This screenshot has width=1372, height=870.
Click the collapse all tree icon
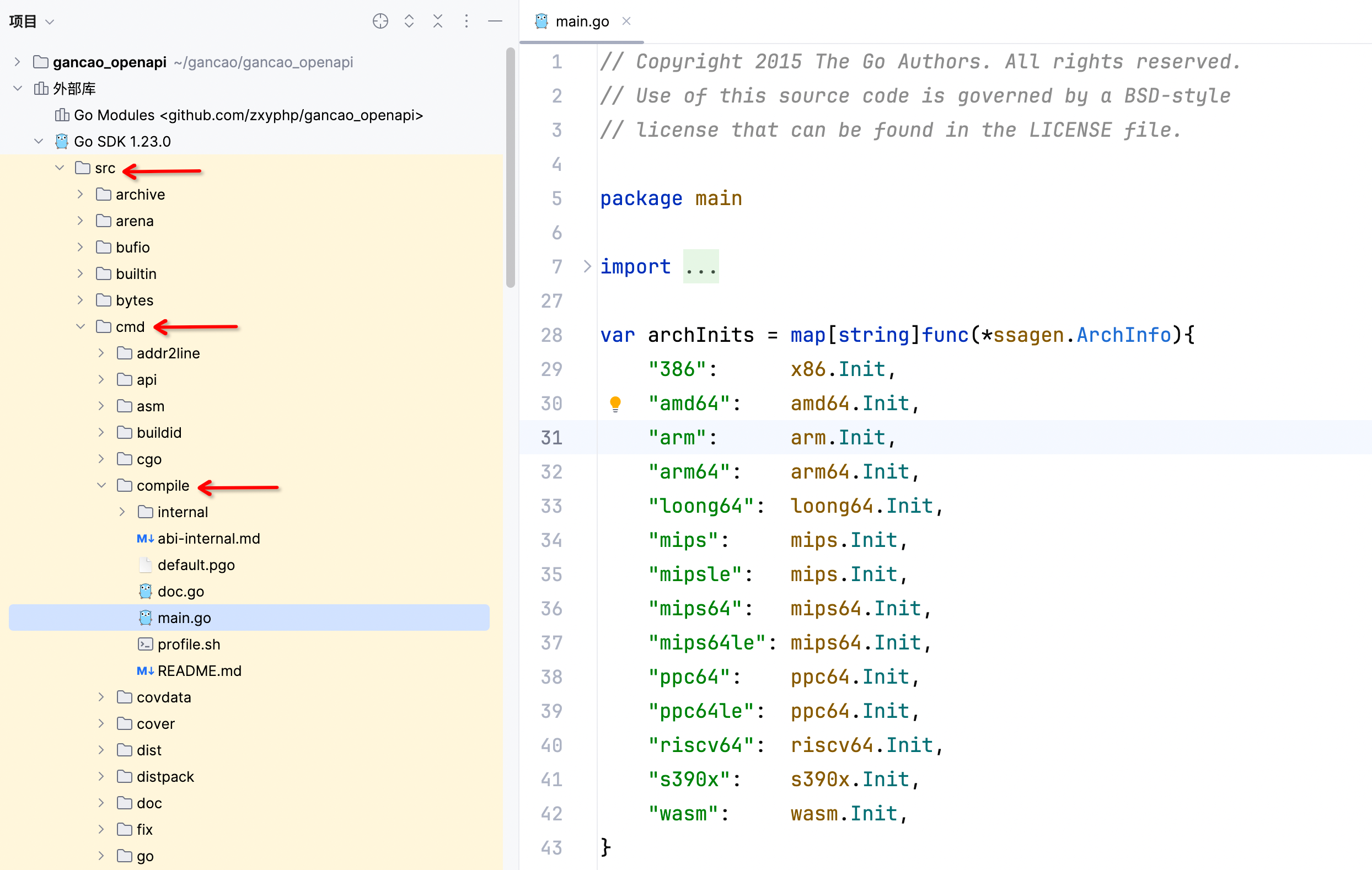pyautogui.click(x=438, y=21)
